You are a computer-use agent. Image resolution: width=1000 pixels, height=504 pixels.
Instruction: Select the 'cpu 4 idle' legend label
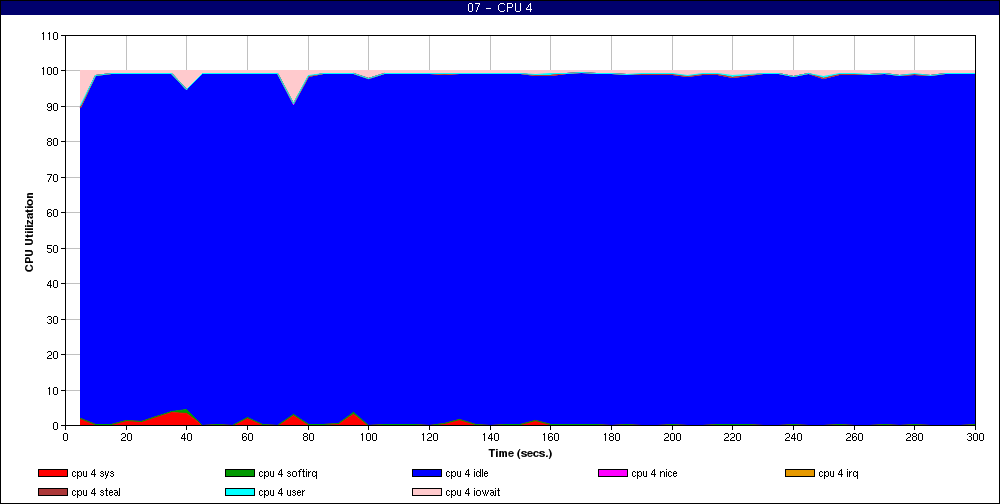pyautogui.click(x=467, y=473)
